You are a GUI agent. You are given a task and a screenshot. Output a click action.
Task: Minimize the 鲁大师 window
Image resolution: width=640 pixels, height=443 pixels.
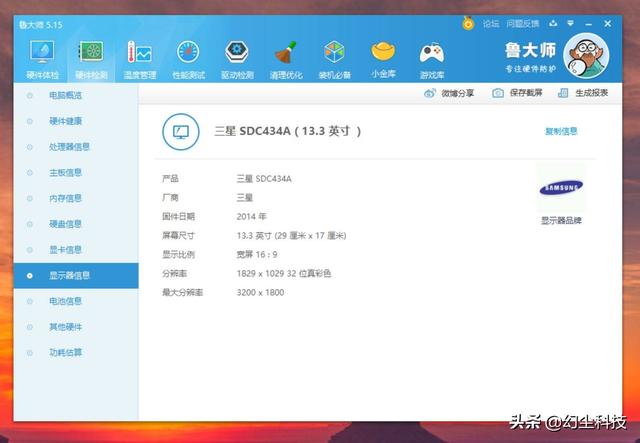point(589,24)
